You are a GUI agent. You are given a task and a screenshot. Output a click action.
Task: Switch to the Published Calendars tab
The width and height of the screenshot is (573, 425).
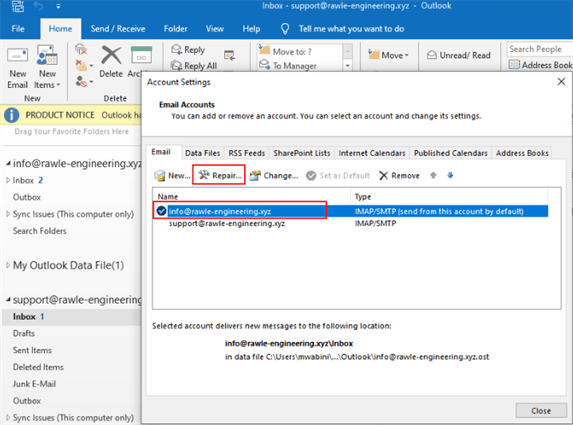[x=451, y=153]
